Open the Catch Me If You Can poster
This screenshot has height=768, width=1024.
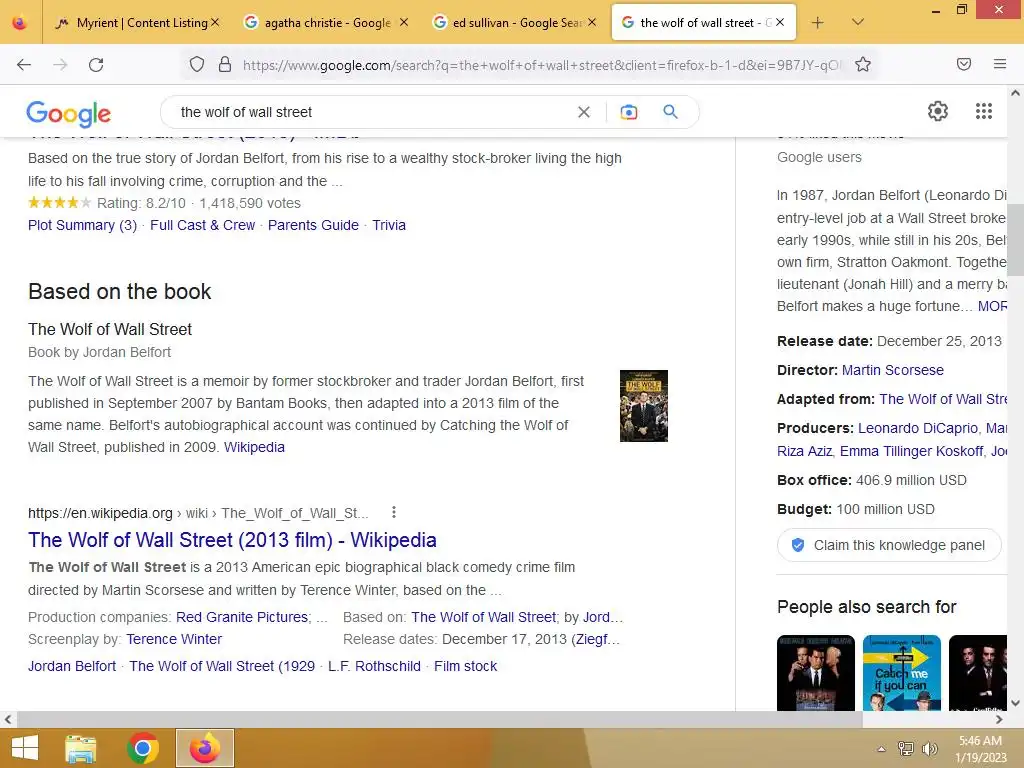902,673
